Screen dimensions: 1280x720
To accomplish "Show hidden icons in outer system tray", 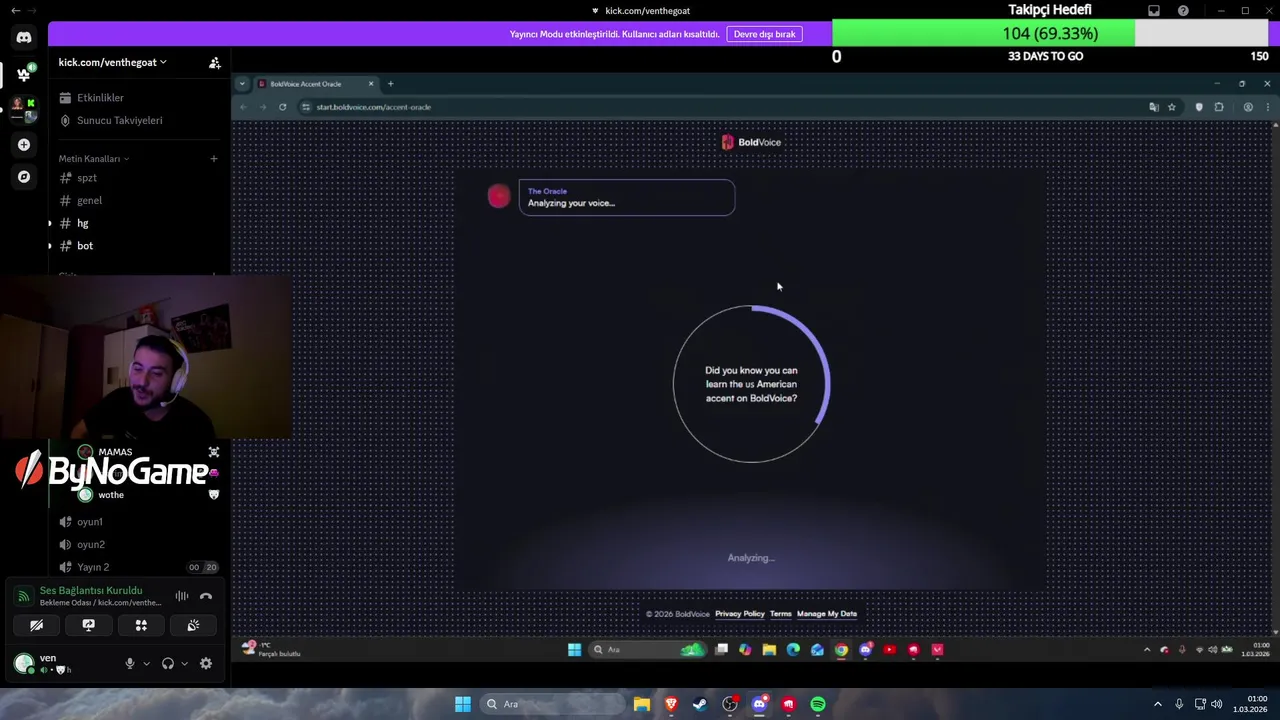I will click(1158, 704).
